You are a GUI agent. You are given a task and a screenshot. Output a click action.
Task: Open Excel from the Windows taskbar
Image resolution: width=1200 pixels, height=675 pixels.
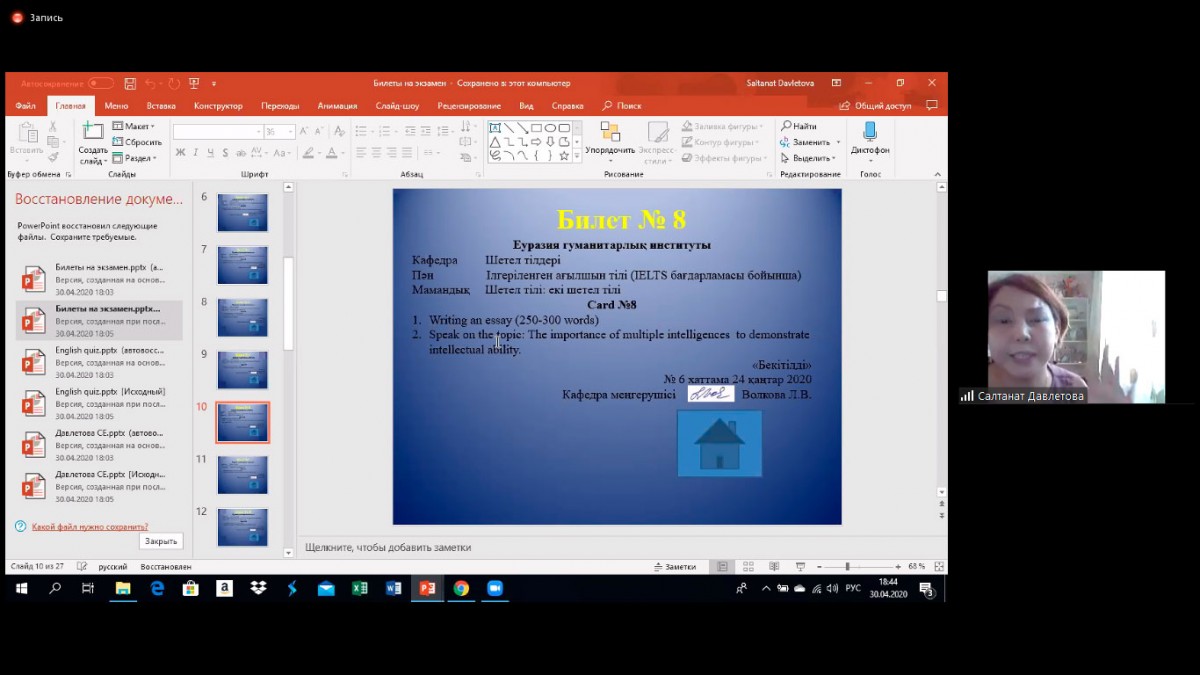tap(359, 589)
